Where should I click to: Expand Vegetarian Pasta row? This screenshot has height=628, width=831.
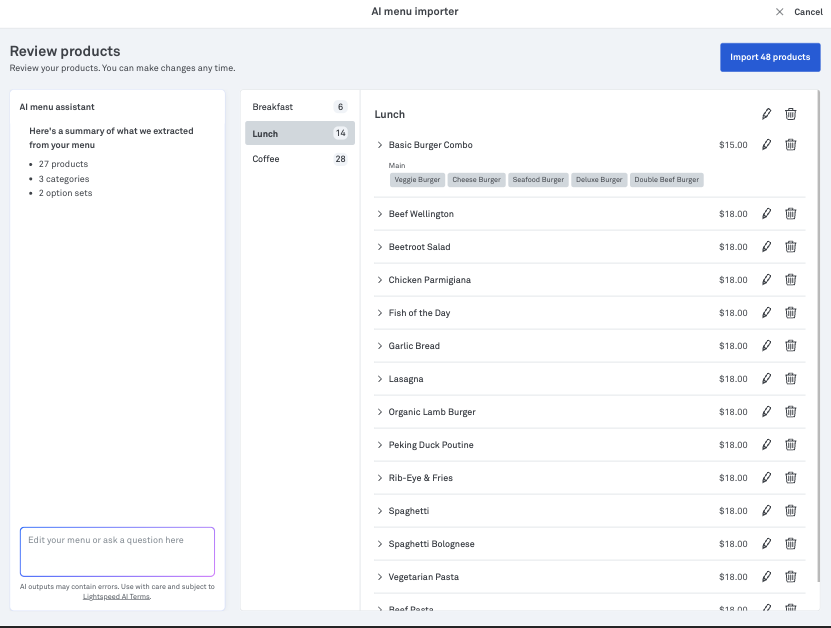point(379,577)
